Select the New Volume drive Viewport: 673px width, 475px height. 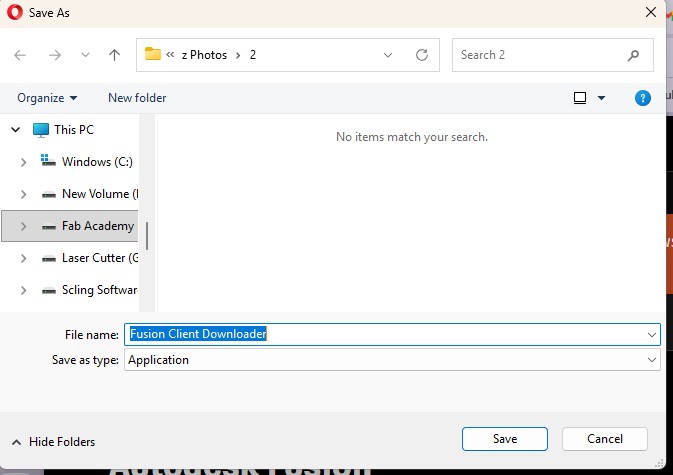[100, 194]
